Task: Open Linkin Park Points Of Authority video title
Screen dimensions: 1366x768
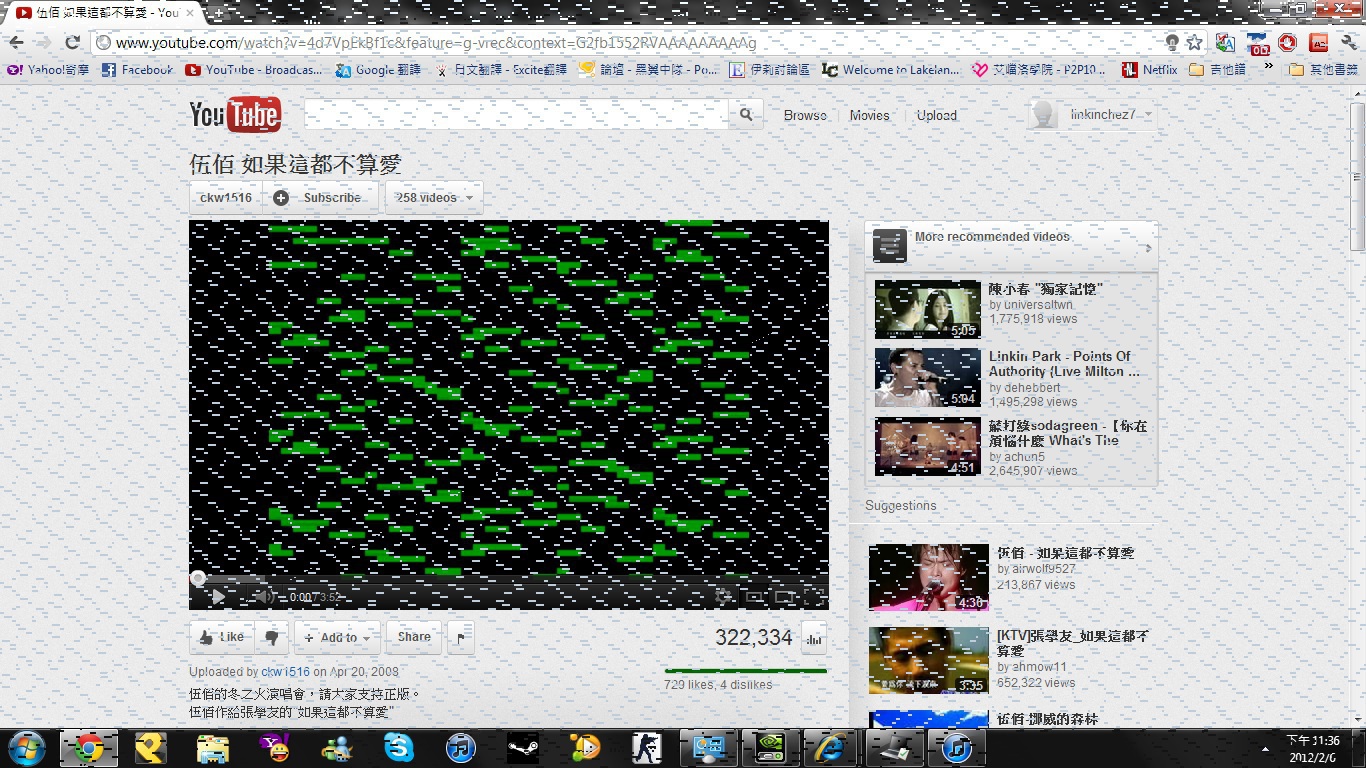Action: coord(1064,364)
